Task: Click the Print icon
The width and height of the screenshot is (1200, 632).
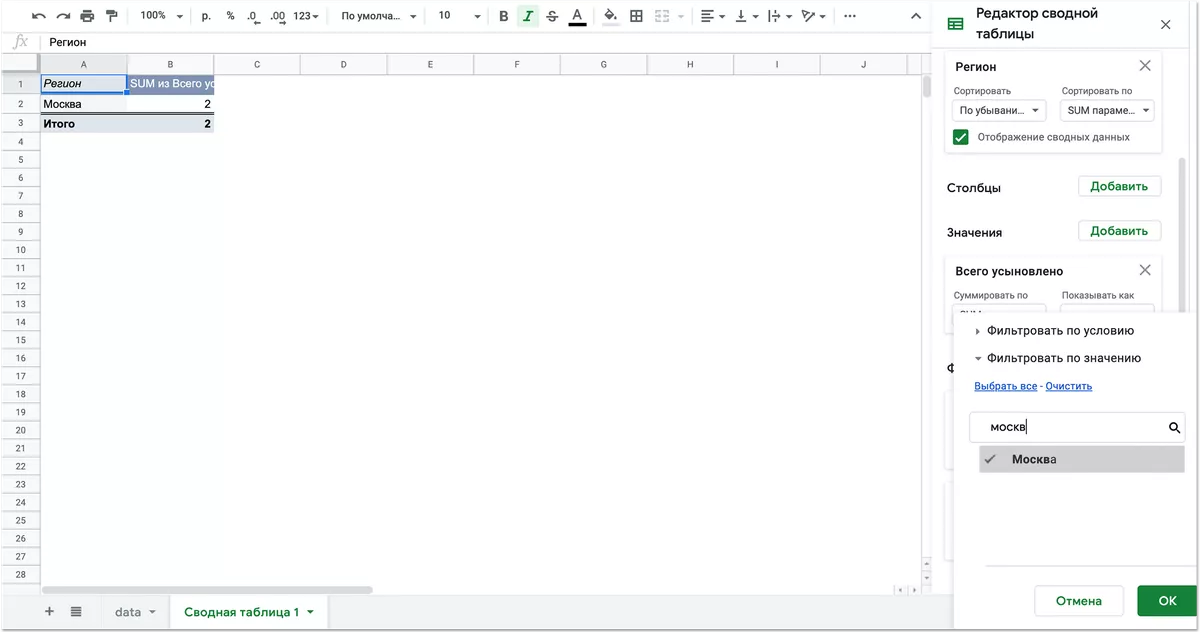Action: pyautogui.click(x=87, y=16)
